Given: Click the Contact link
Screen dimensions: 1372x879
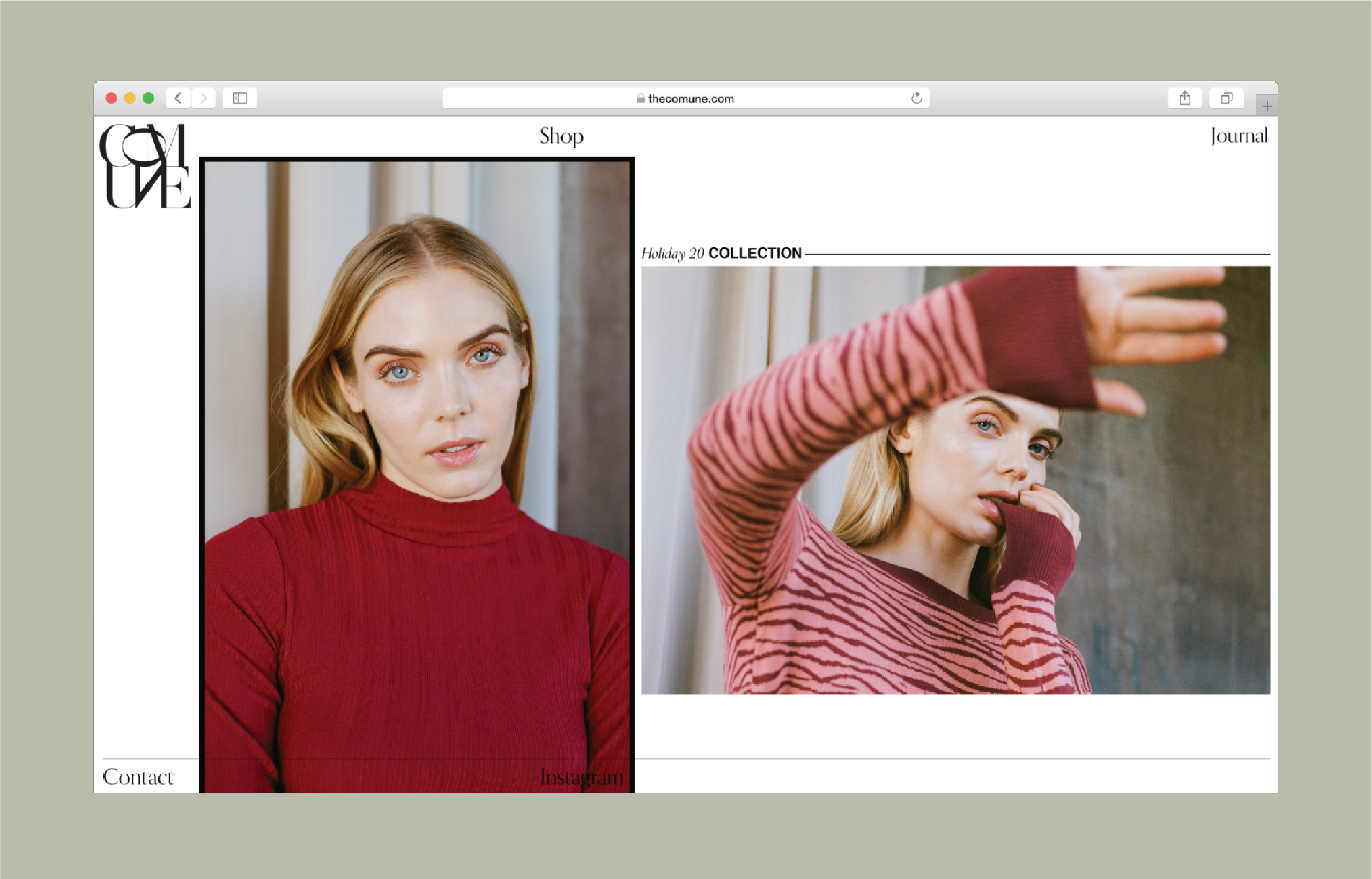Looking at the screenshot, I should [x=138, y=777].
